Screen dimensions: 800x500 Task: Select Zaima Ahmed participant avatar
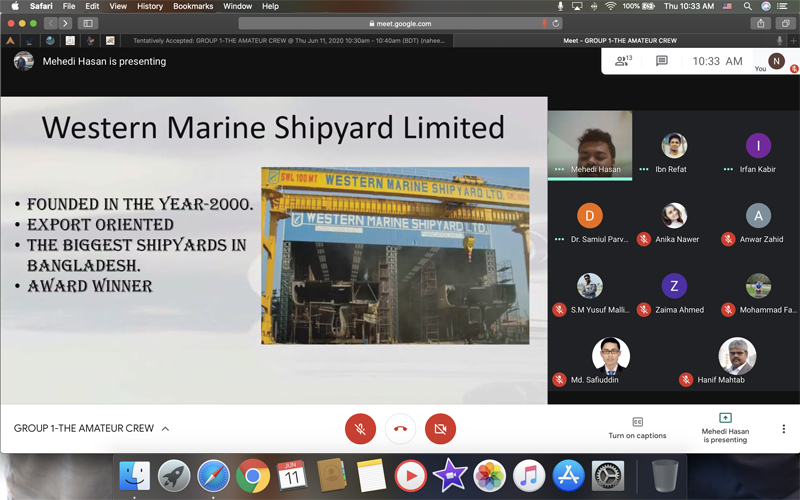click(674, 286)
